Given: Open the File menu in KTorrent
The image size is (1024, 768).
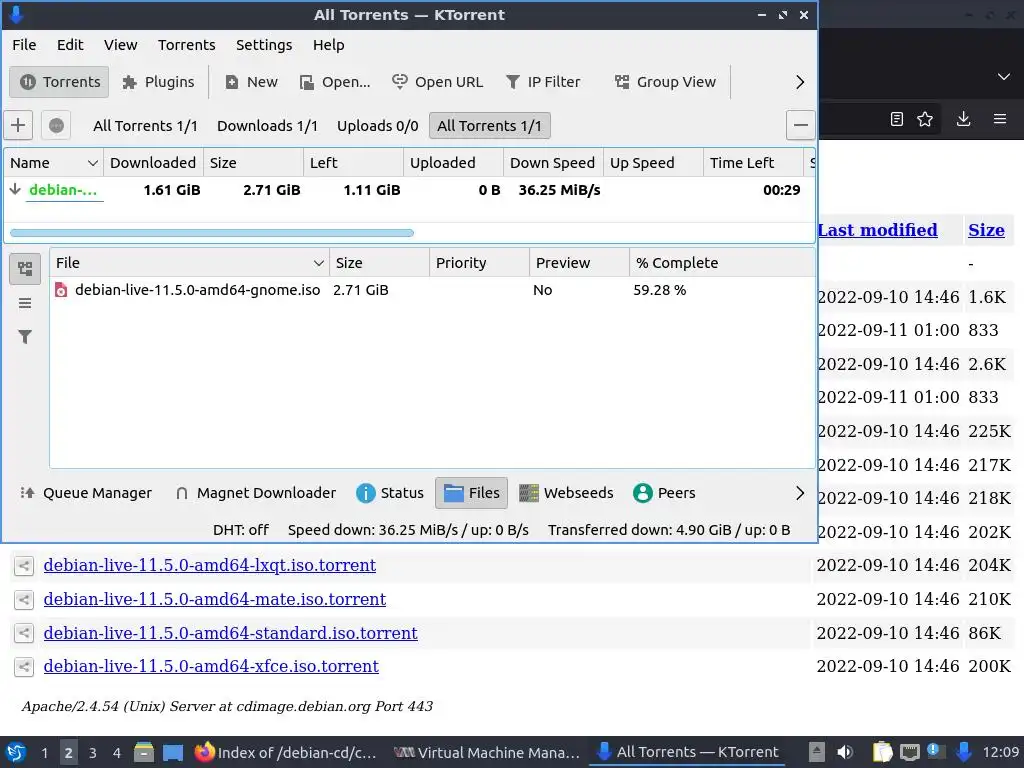Looking at the screenshot, I should click(24, 44).
